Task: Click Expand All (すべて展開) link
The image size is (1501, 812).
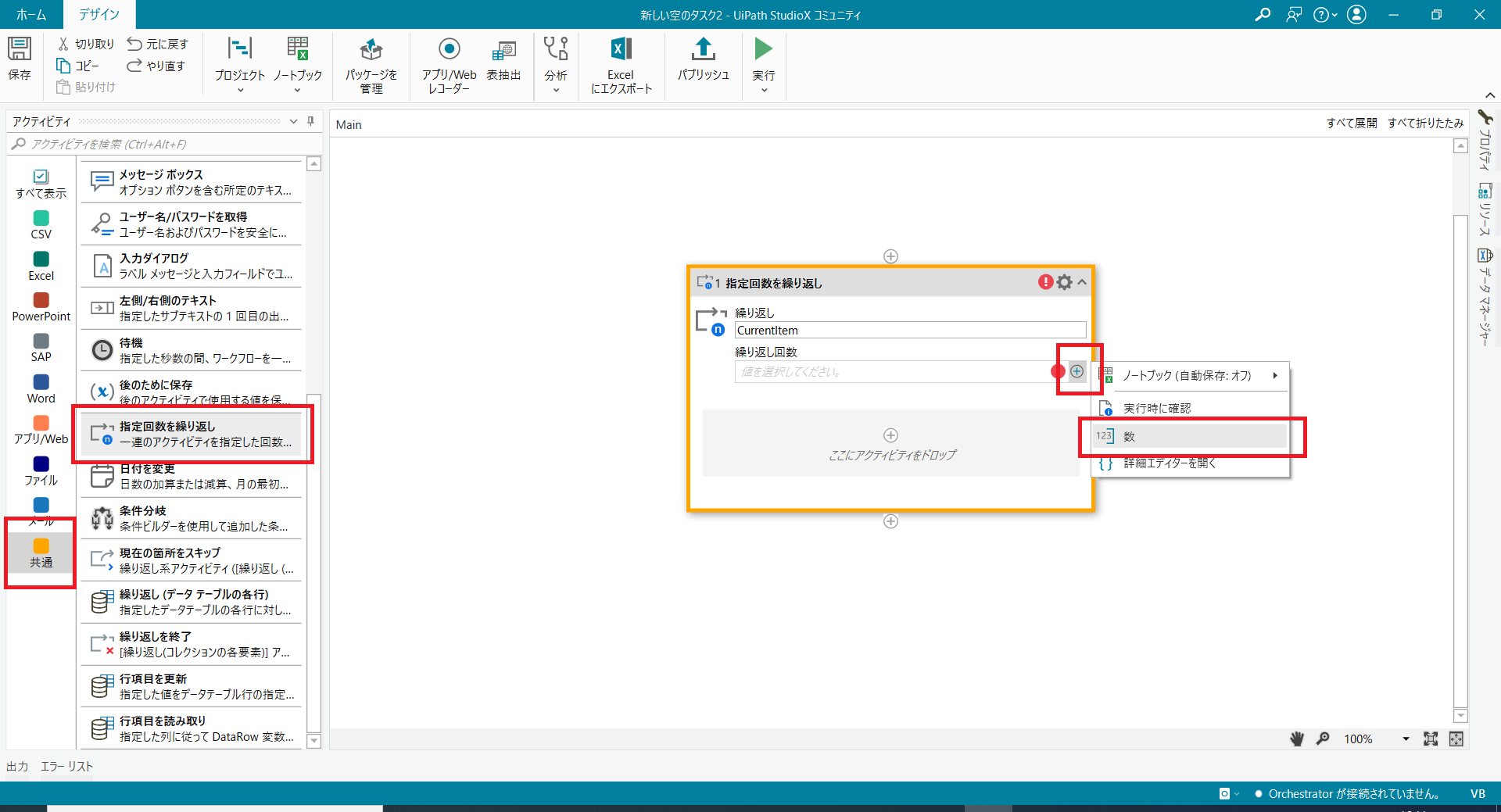Action: tap(1351, 123)
